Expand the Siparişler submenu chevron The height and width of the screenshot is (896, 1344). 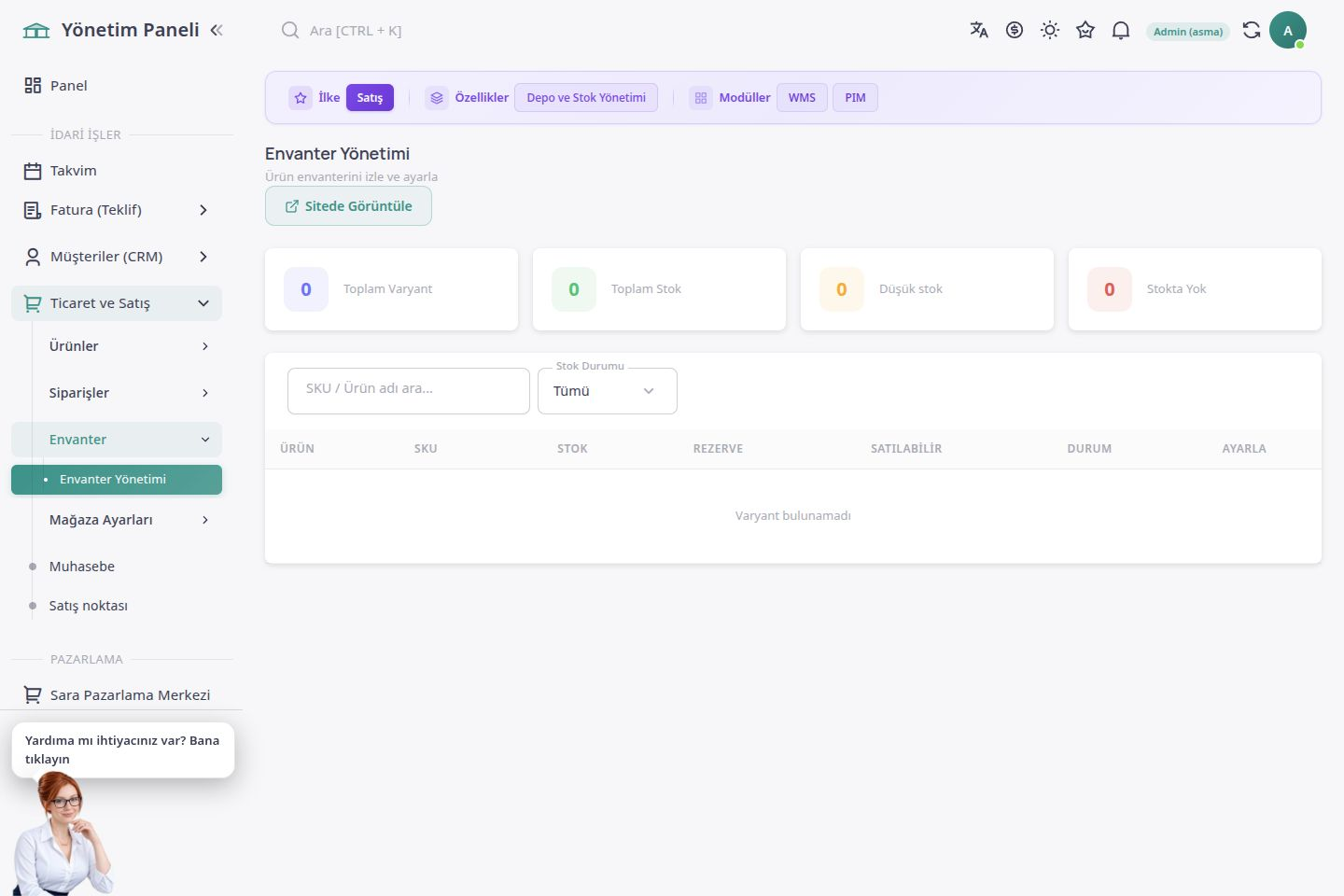pos(205,393)
